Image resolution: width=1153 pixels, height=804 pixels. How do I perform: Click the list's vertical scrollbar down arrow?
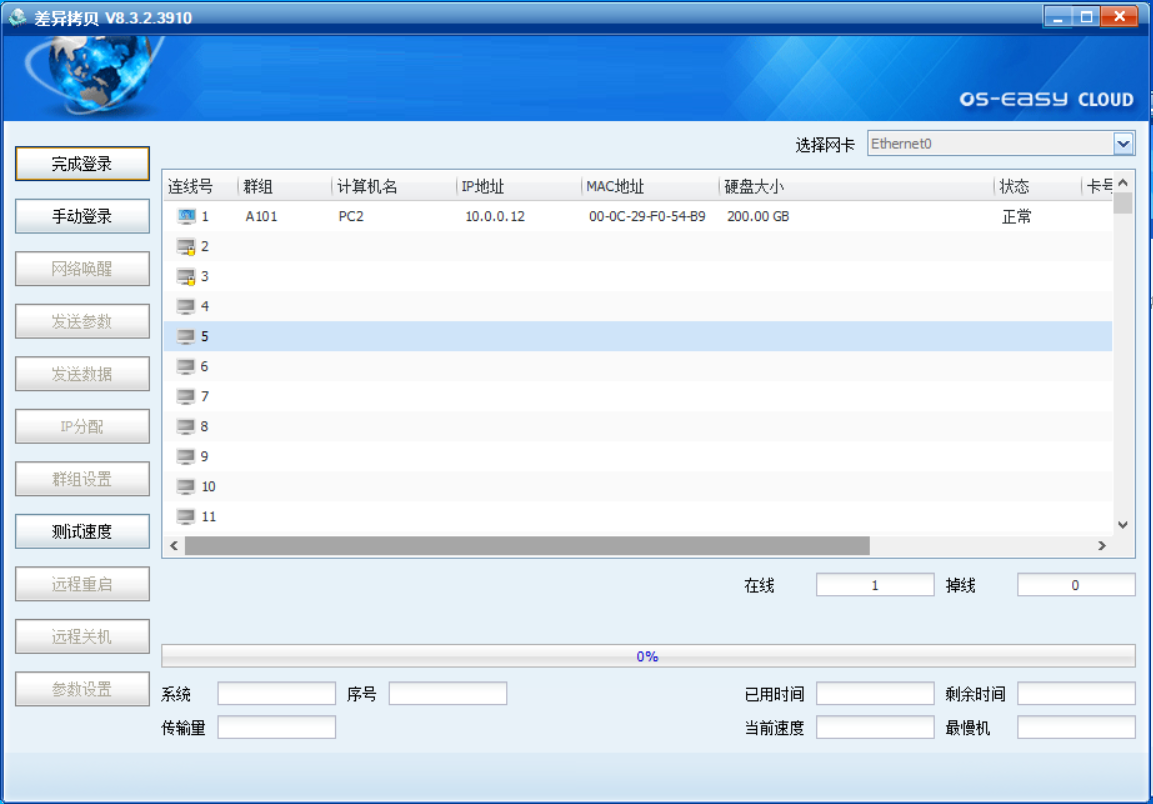[1123, 525]
